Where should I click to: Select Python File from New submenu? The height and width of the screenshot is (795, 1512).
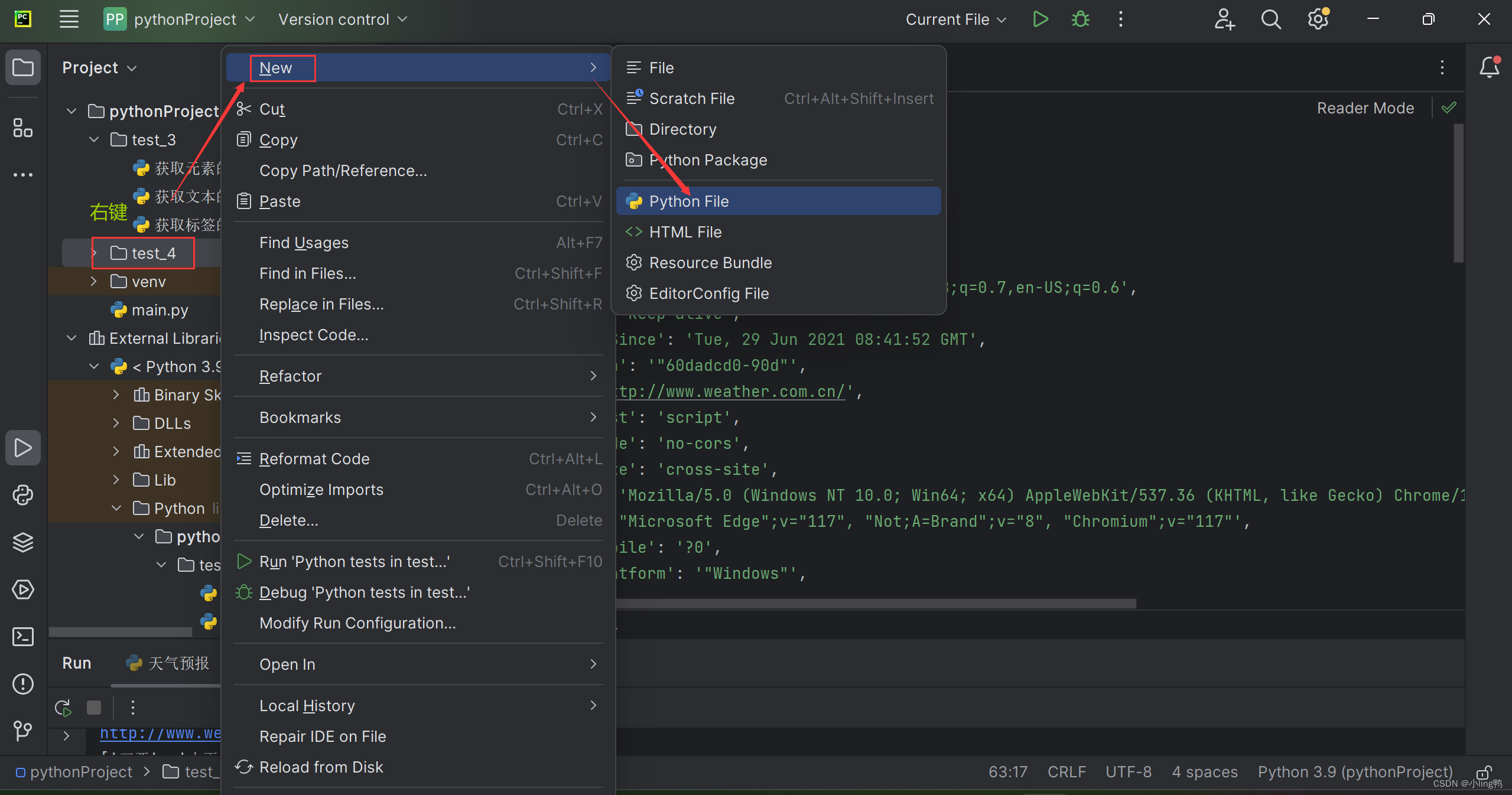(x=688, y=201)
